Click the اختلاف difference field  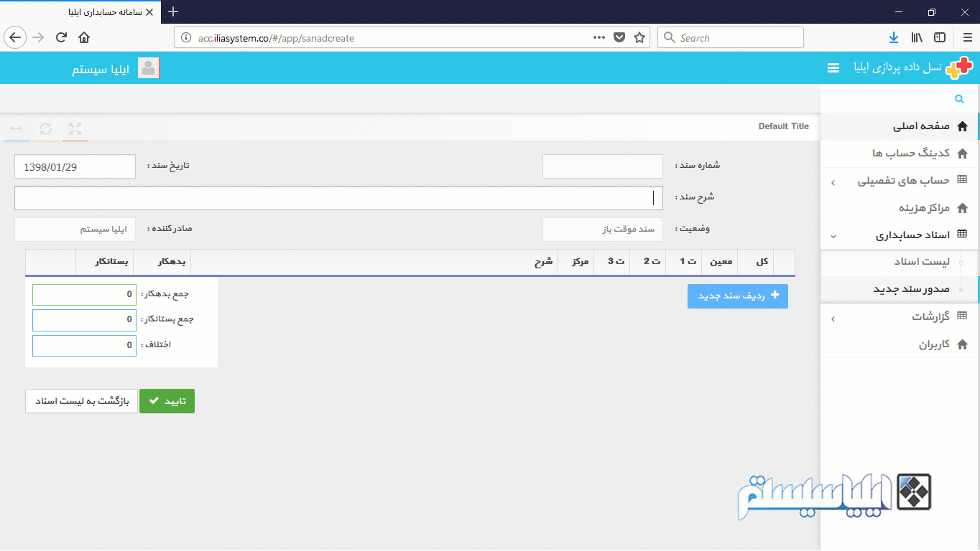point(84,345)
